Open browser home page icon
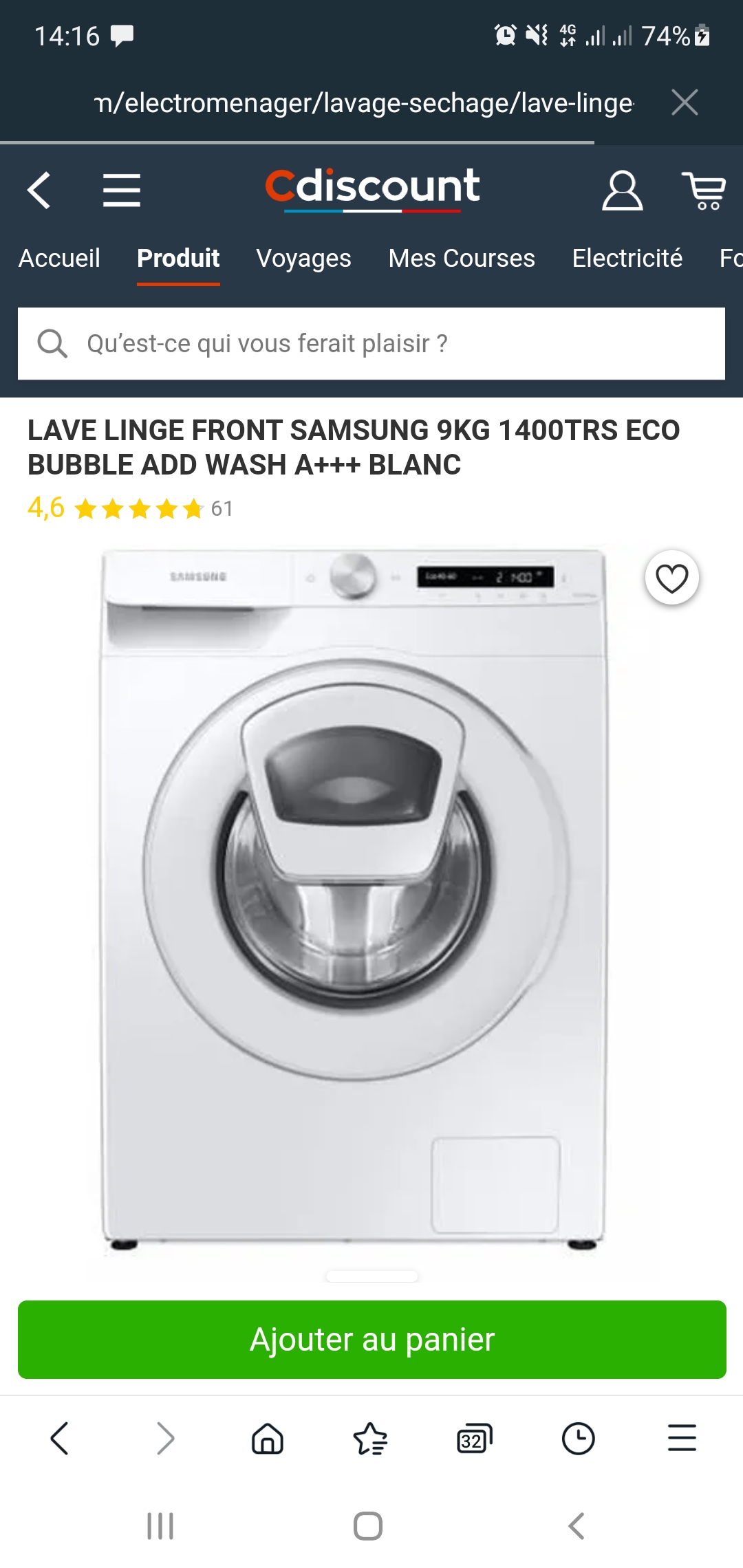The image size is (743, 1568). 268,1438
